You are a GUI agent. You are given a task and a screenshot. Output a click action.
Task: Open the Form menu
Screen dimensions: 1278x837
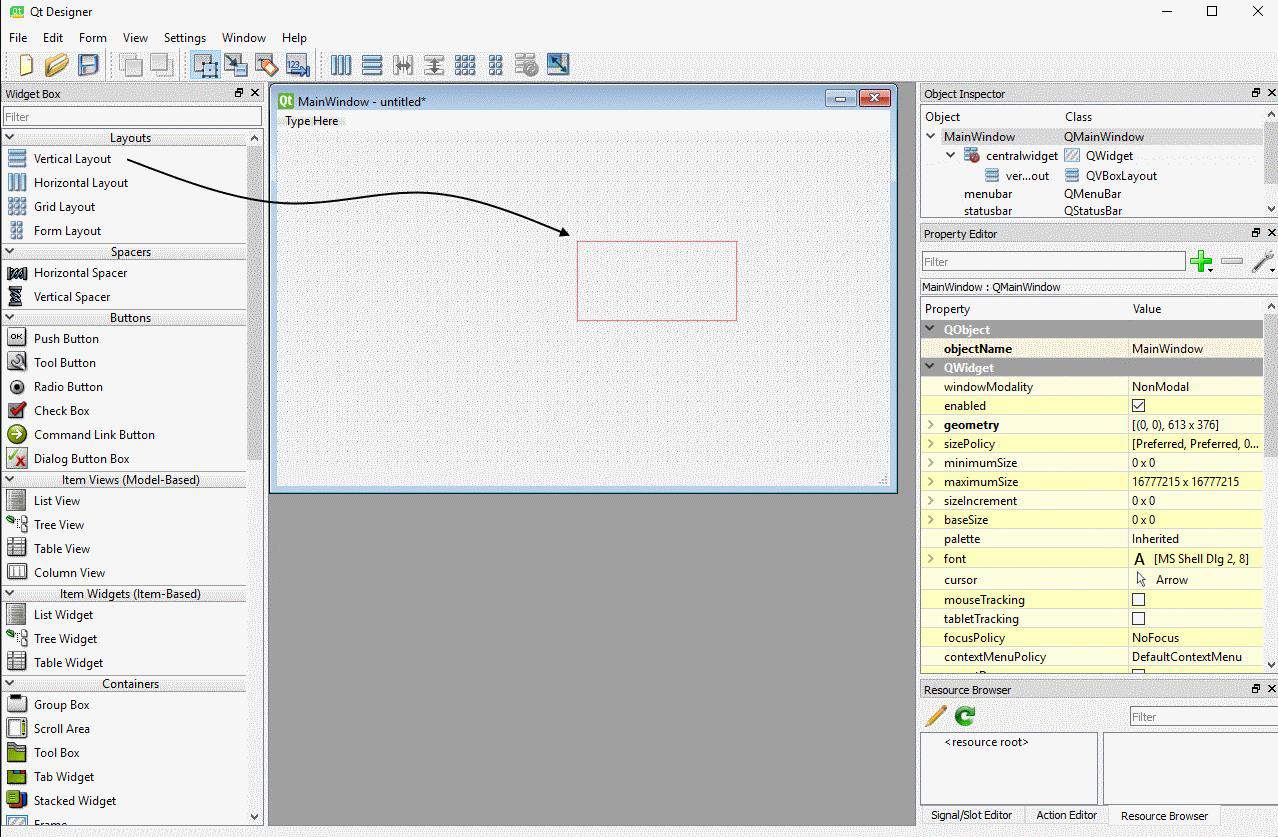pos(93,38)
